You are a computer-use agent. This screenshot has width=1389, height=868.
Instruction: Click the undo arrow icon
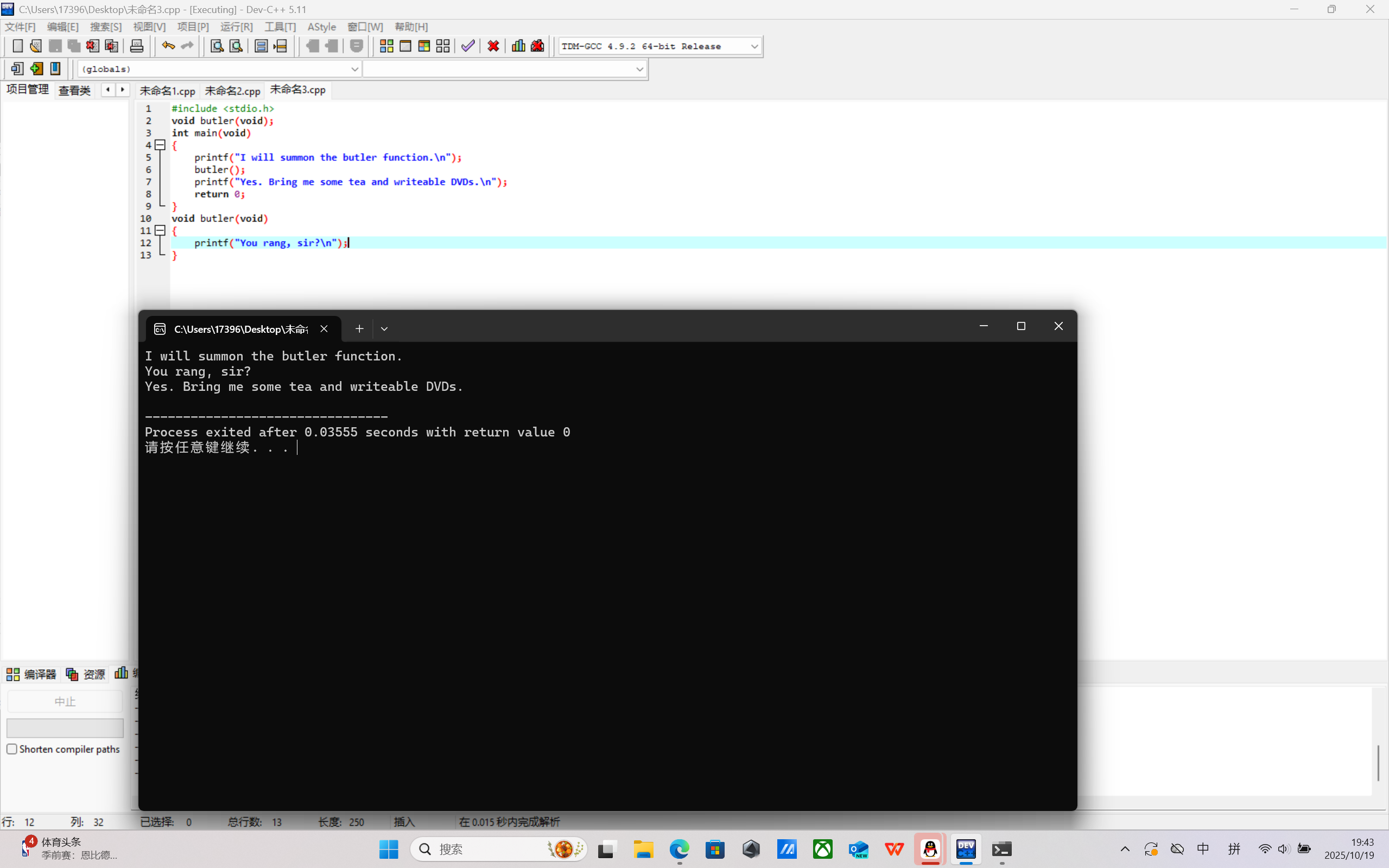168,46
